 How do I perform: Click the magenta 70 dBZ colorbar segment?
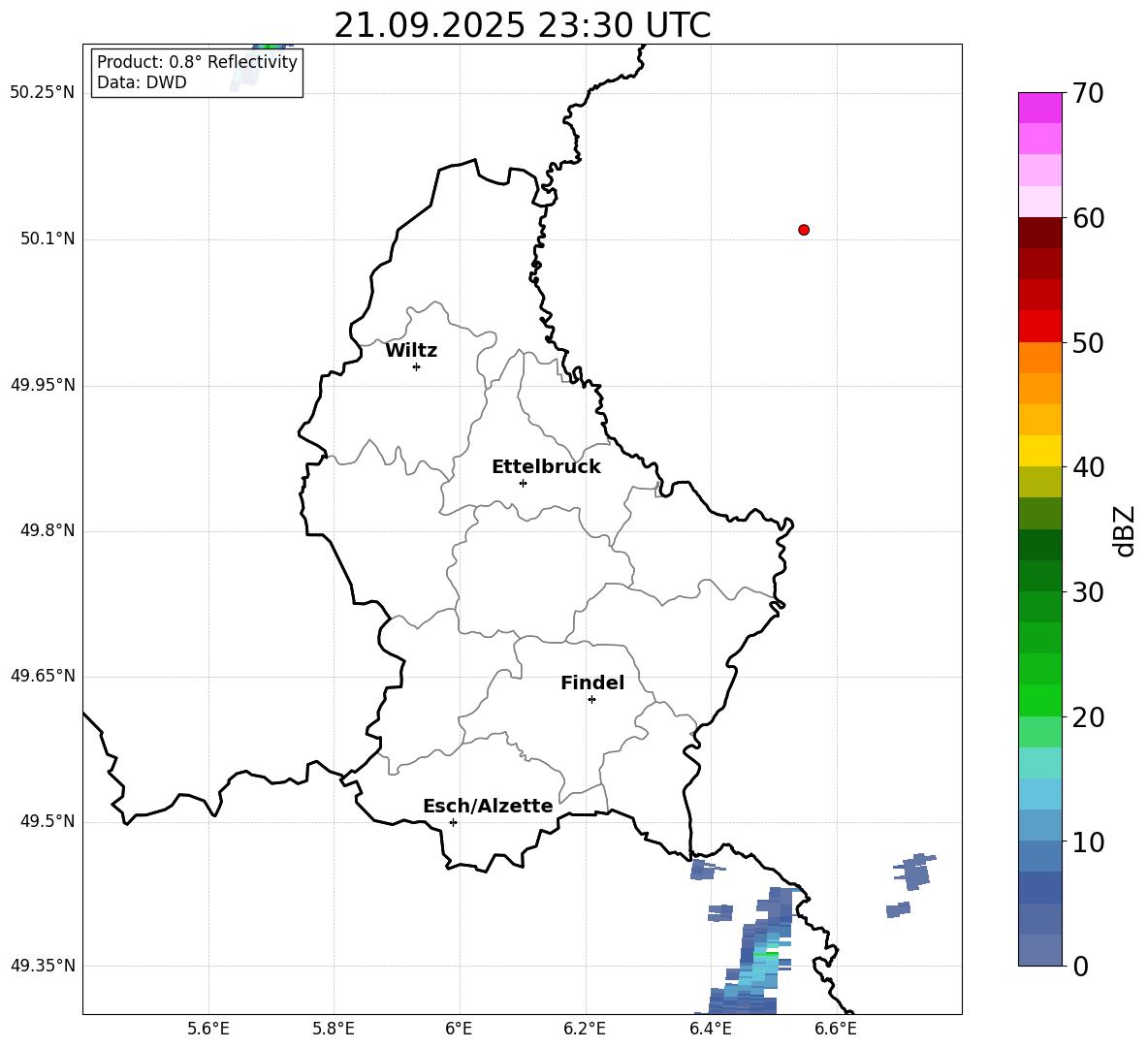[x=1039, y=108]
